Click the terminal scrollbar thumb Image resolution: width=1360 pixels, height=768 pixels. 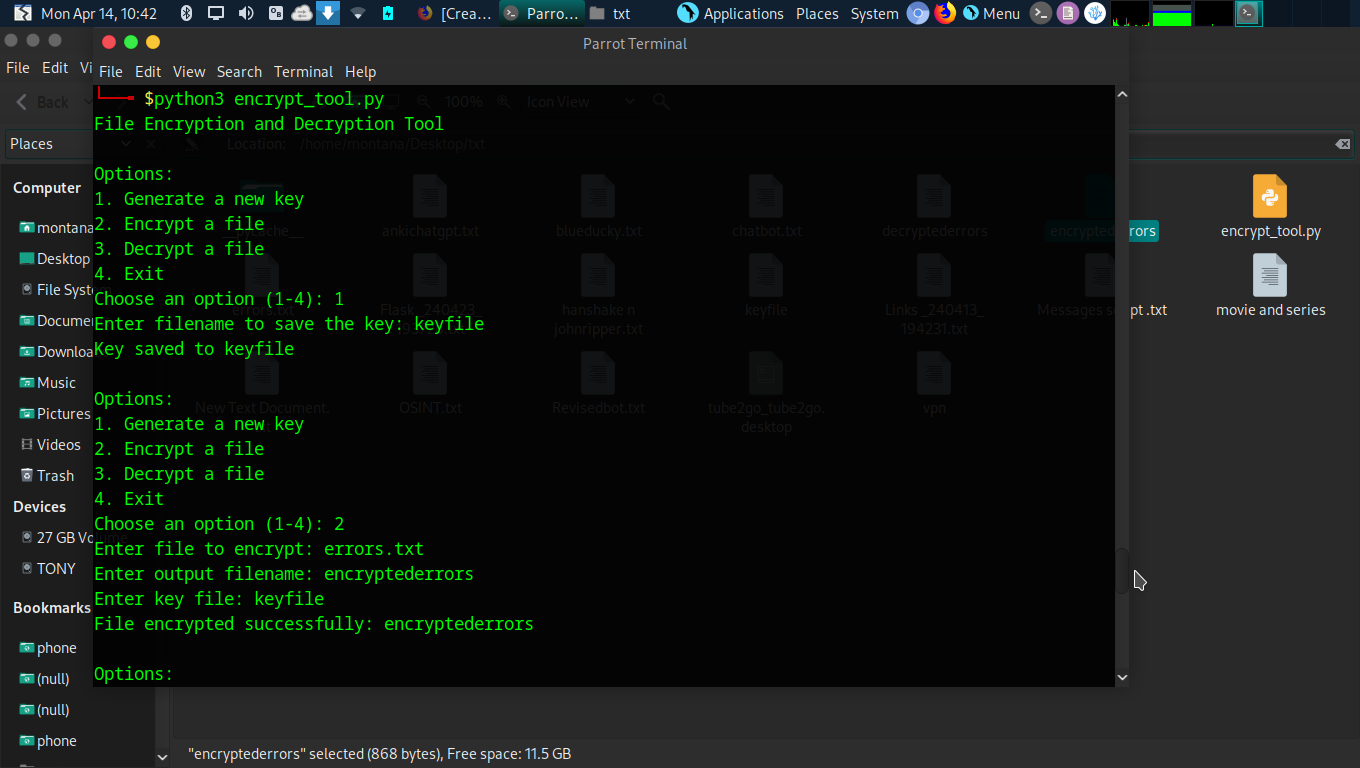tap(1122, 571)
